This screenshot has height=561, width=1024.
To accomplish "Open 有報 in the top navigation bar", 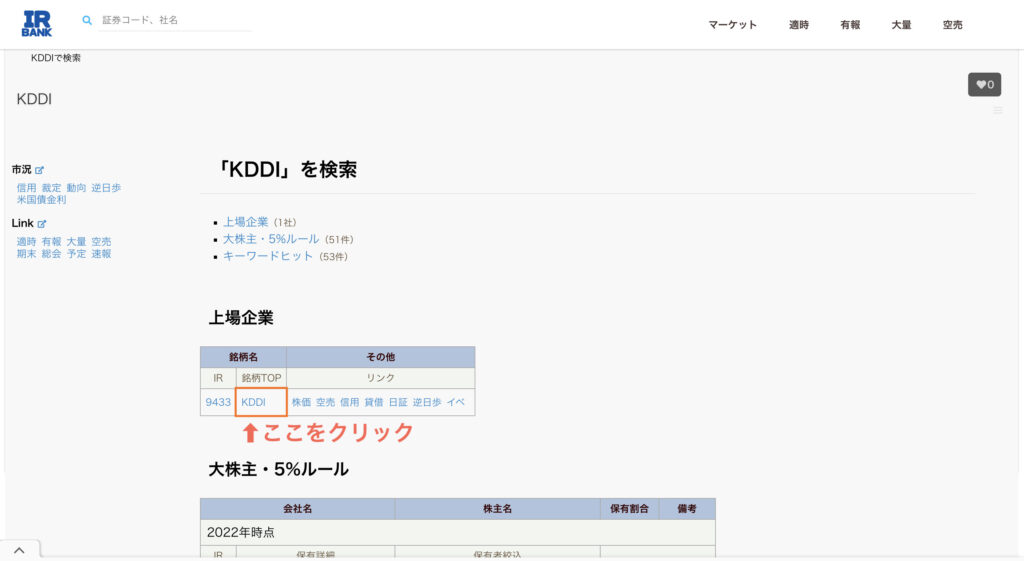I will point(850,25).
